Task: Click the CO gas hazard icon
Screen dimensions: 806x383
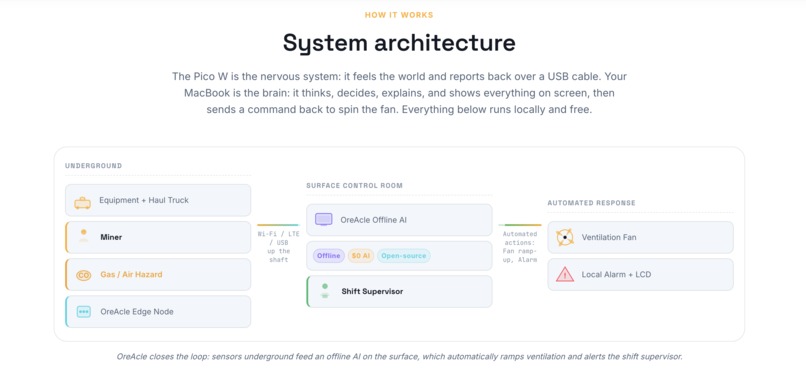Action: pos(83,276)
